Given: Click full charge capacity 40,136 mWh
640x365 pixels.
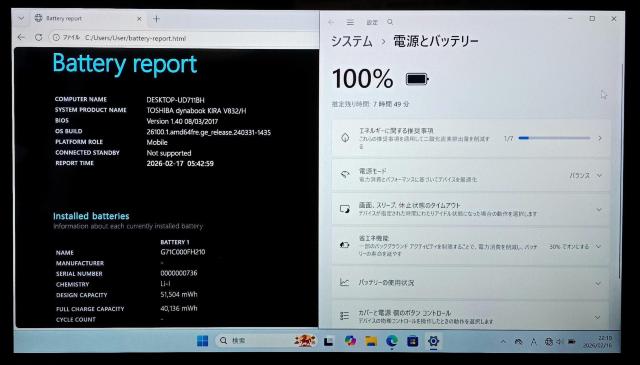Looking at the screenshot, I should pyautogui.click(x=179, y=308).
